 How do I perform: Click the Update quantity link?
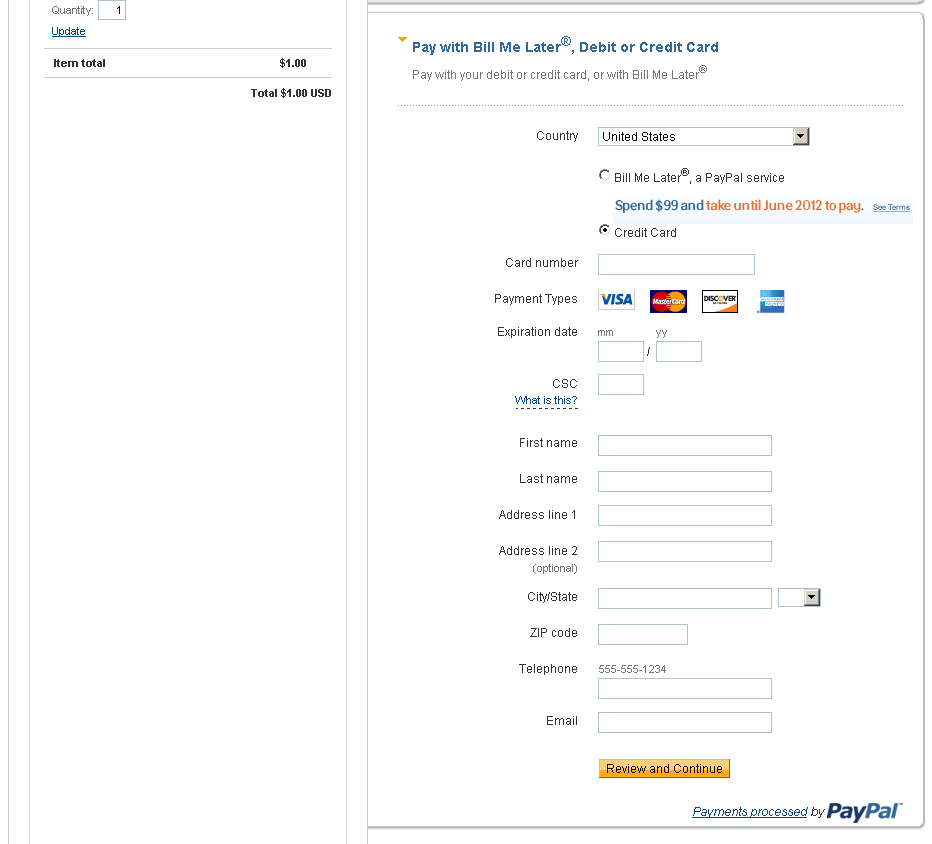[69, 32]
